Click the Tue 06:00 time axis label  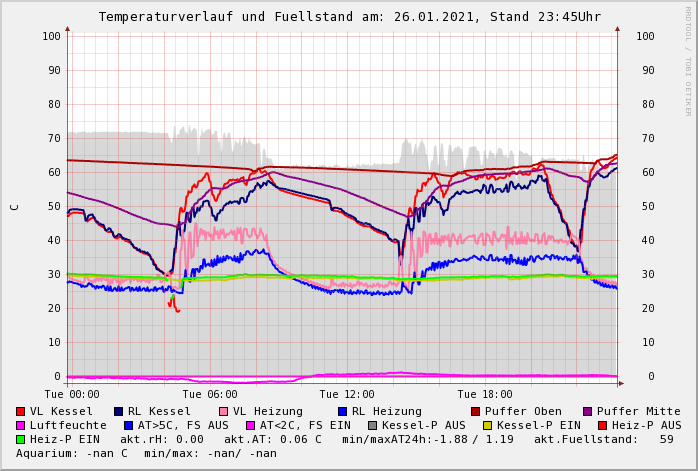210,394
